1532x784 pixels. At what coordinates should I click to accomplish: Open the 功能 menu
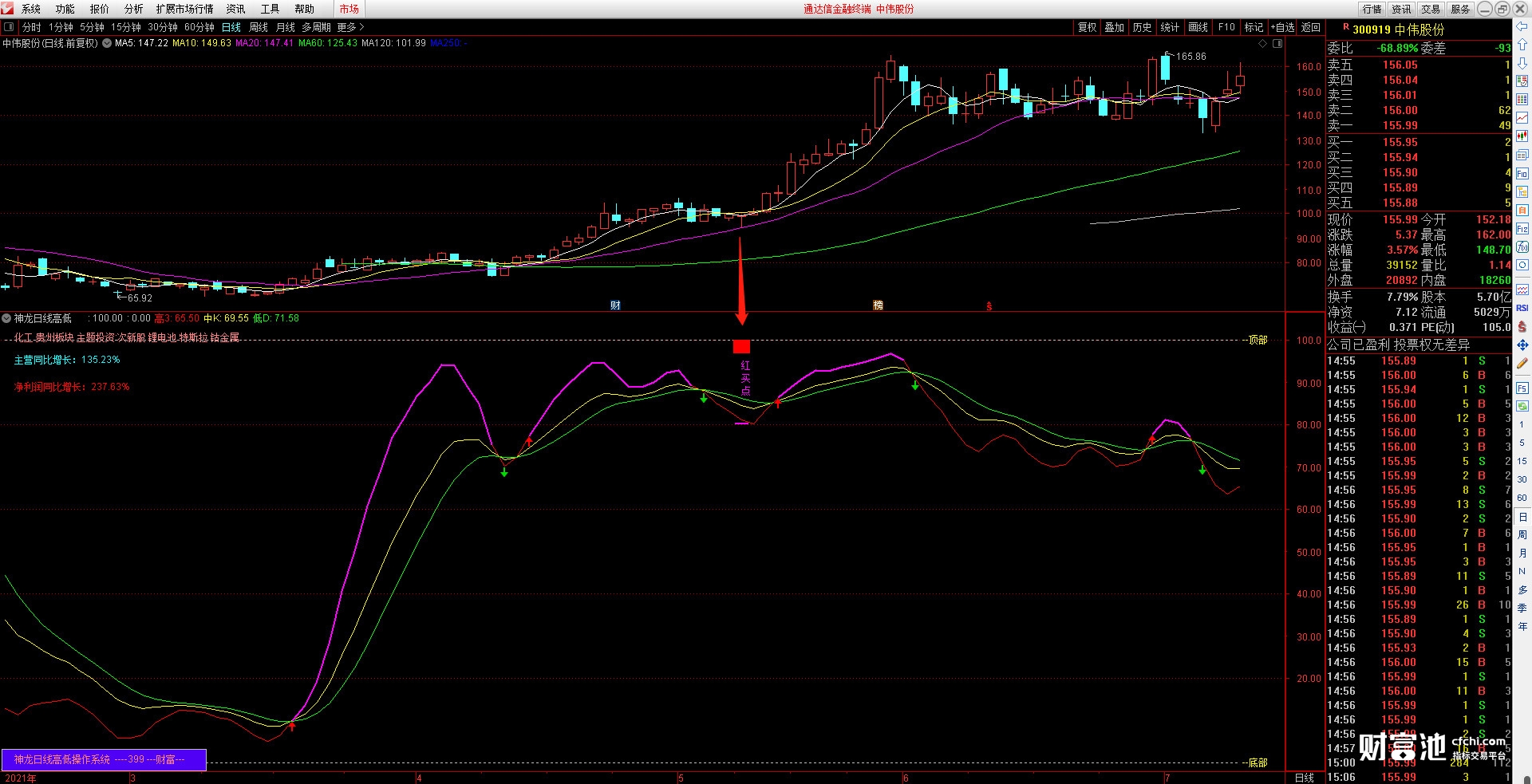[x=65, y=9]
